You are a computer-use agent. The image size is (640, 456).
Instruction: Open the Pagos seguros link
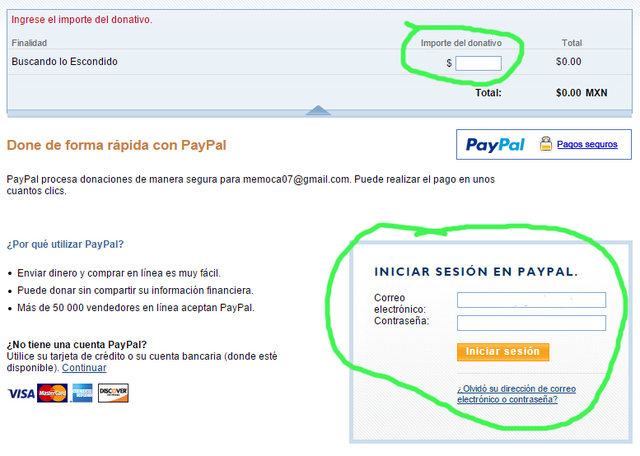coord(587,144)
